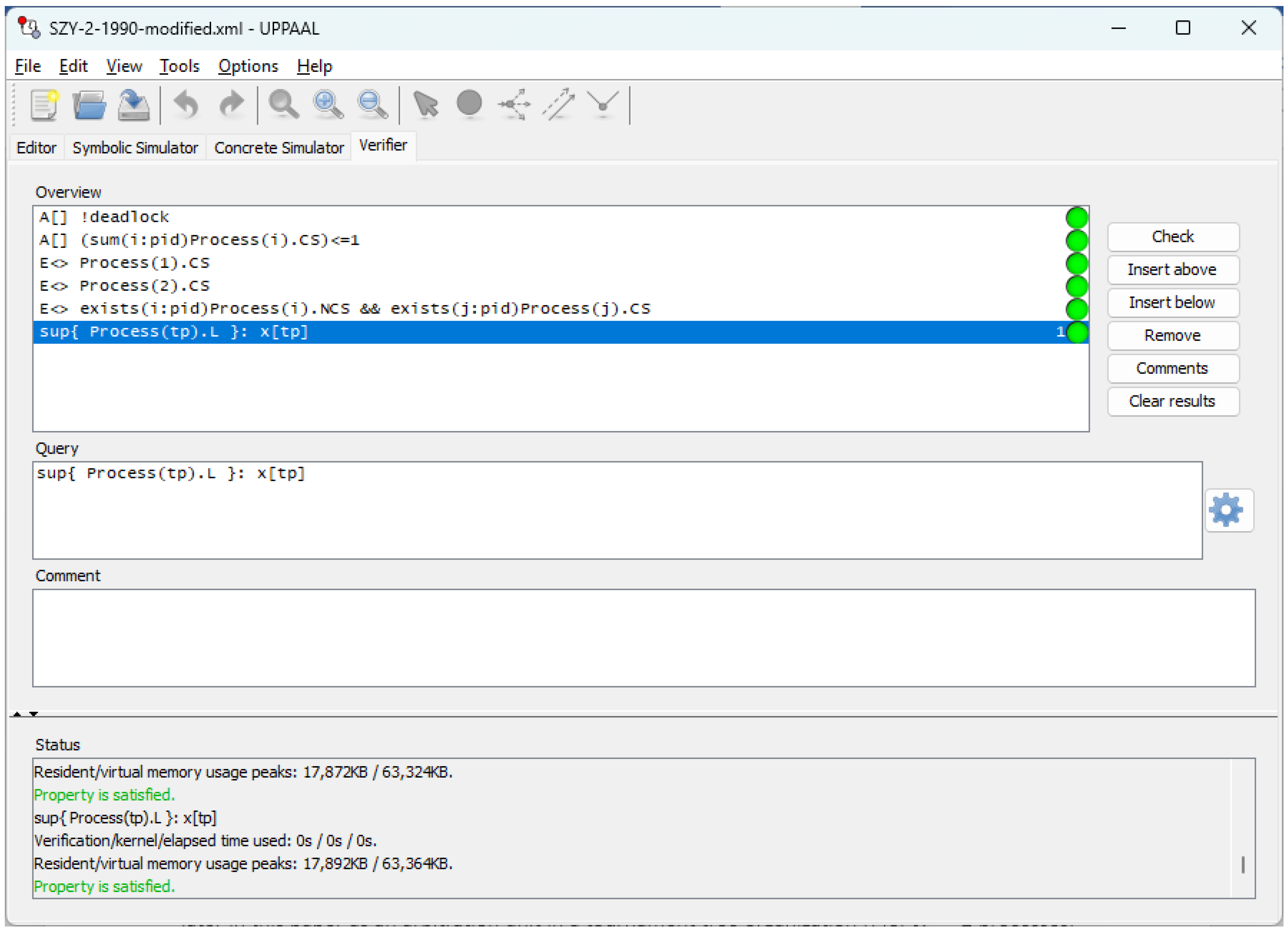1288x931 pixels.
Task: Collapse panel using small up arrow divider
Action: point(17,714)
